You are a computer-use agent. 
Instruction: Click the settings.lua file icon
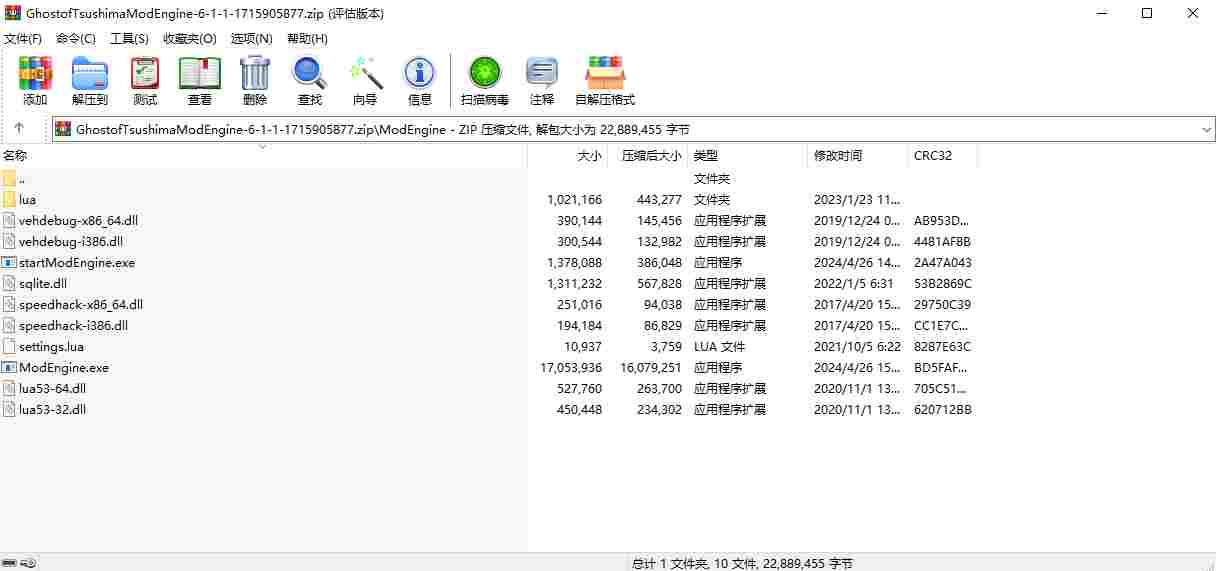click(x=9, y=347)
